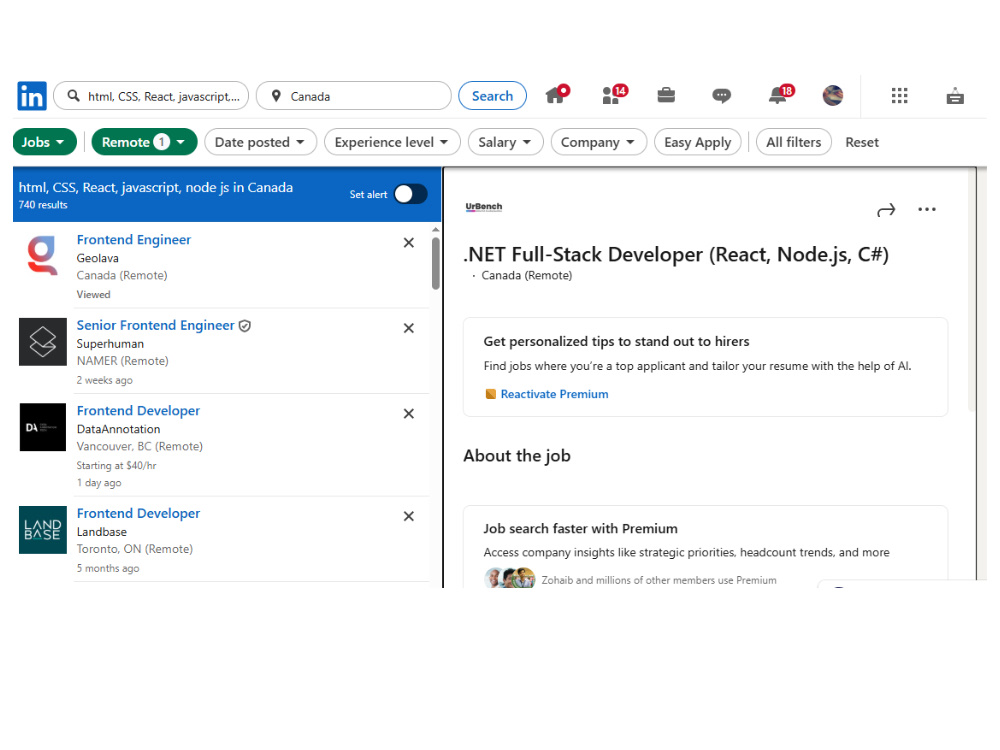1000x750 pixels.
Task: Click the DataAnnotation logo thumbnail
Action: pyautogui.click(x=43, y=427)
